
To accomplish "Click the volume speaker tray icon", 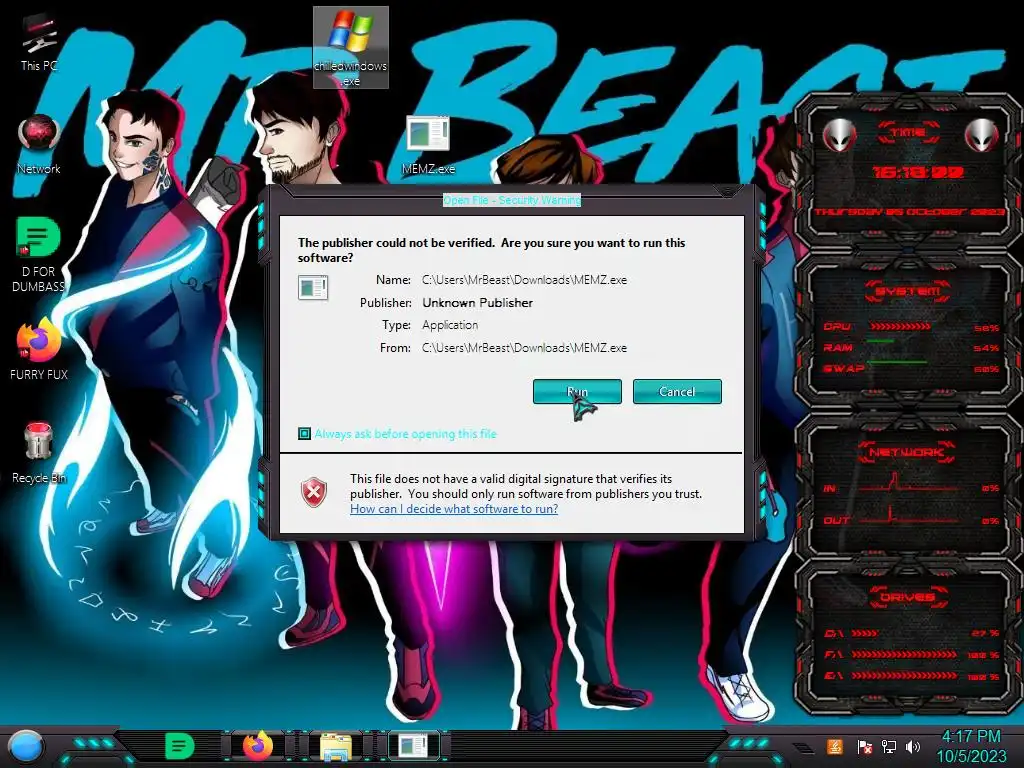I will tap(913, 747).
